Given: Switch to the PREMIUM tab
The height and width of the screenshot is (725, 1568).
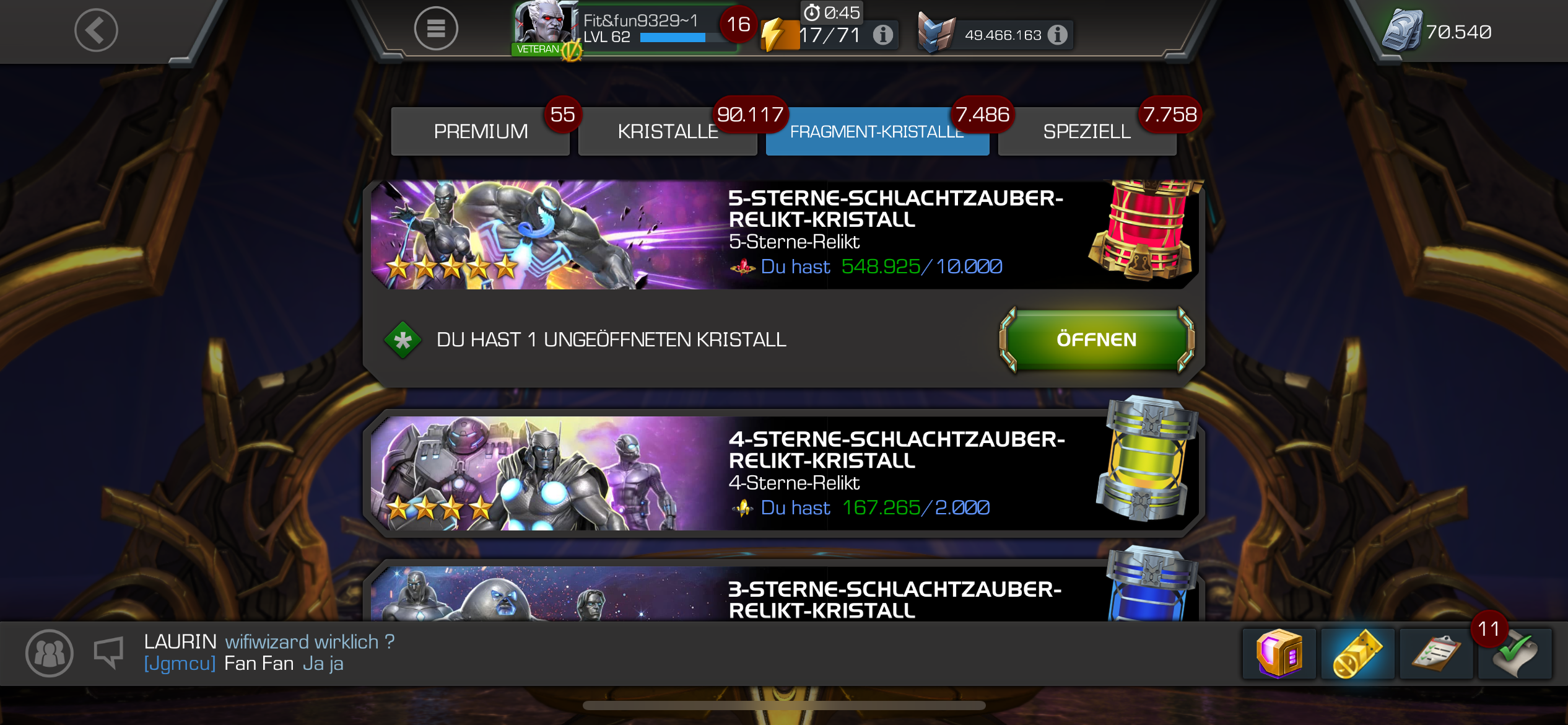Looking at the screenshot, I should [481, 131].
